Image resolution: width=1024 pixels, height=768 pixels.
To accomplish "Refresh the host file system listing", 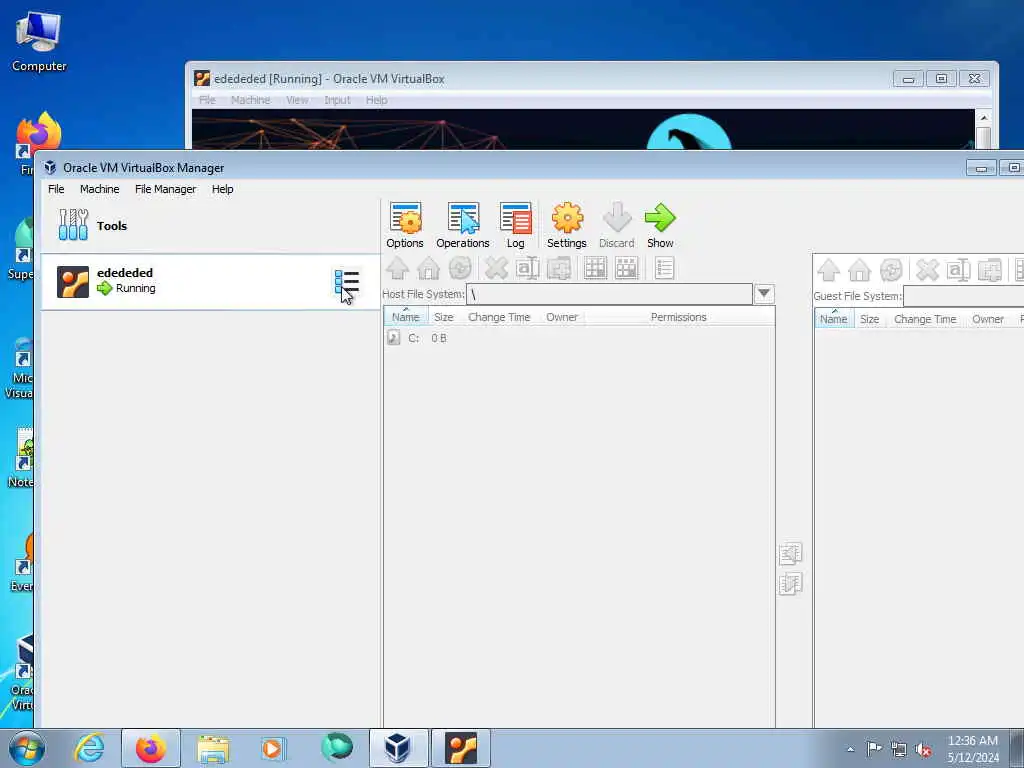I will pos(460,268).
